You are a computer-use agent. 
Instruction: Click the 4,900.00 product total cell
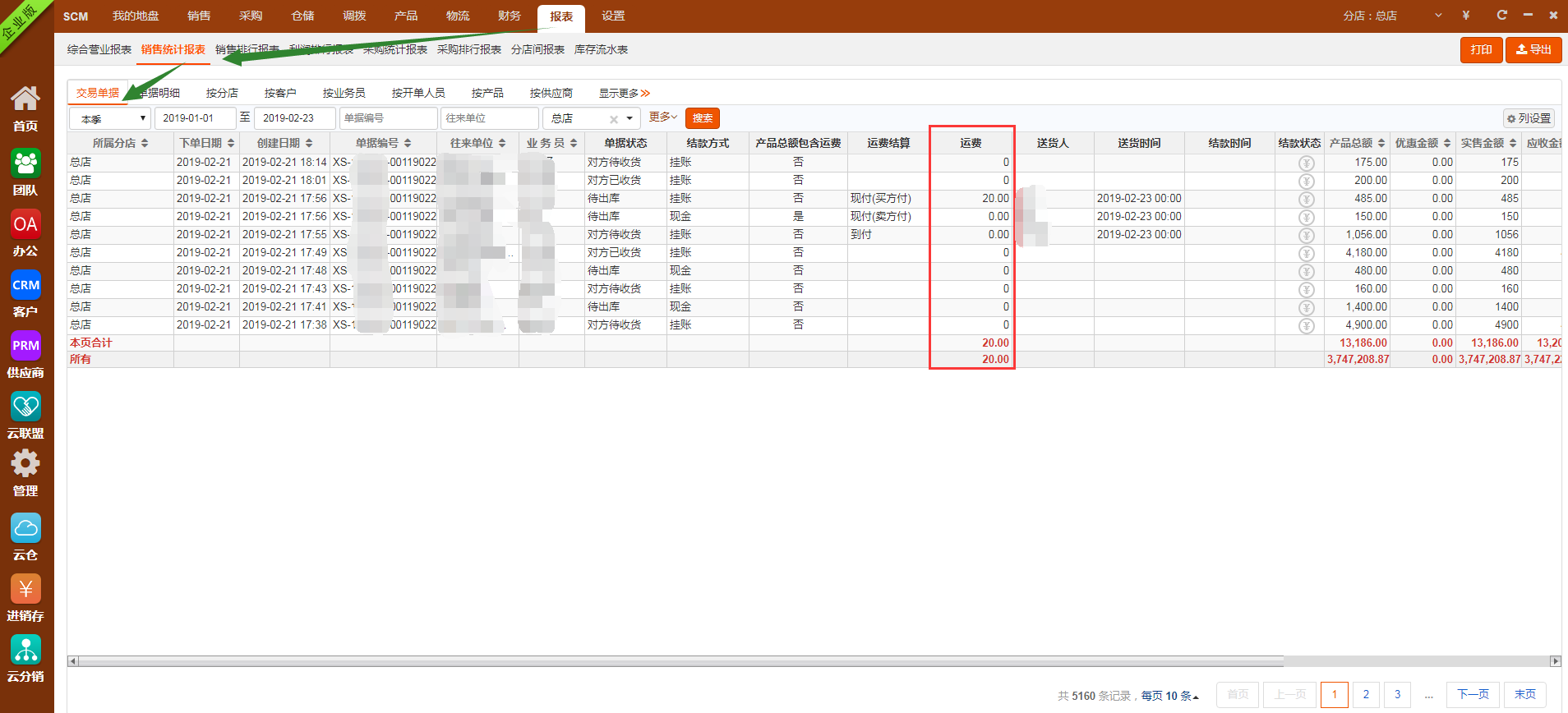point(1357,325)
